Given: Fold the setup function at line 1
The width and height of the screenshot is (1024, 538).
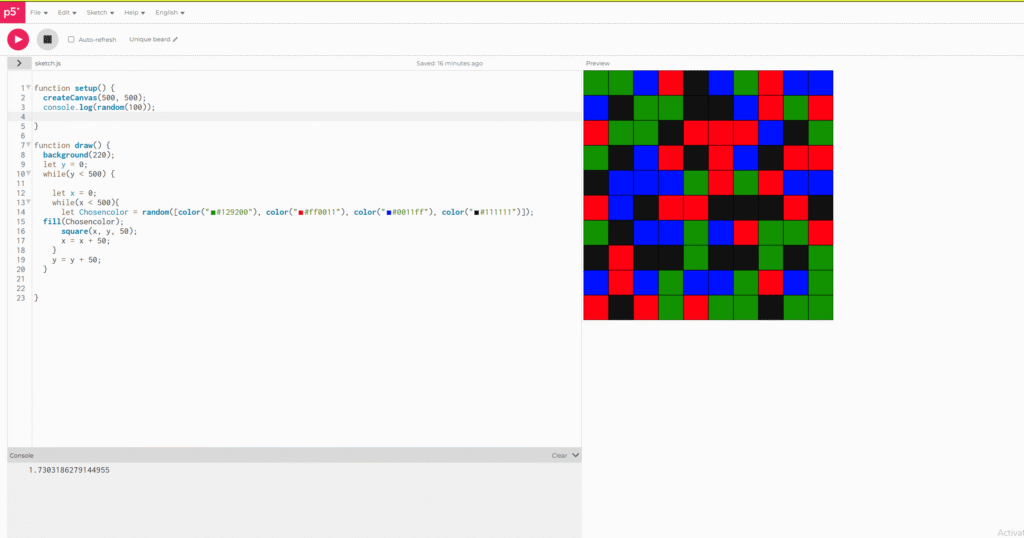Looking at the screenshot, I should pos(29,88).
